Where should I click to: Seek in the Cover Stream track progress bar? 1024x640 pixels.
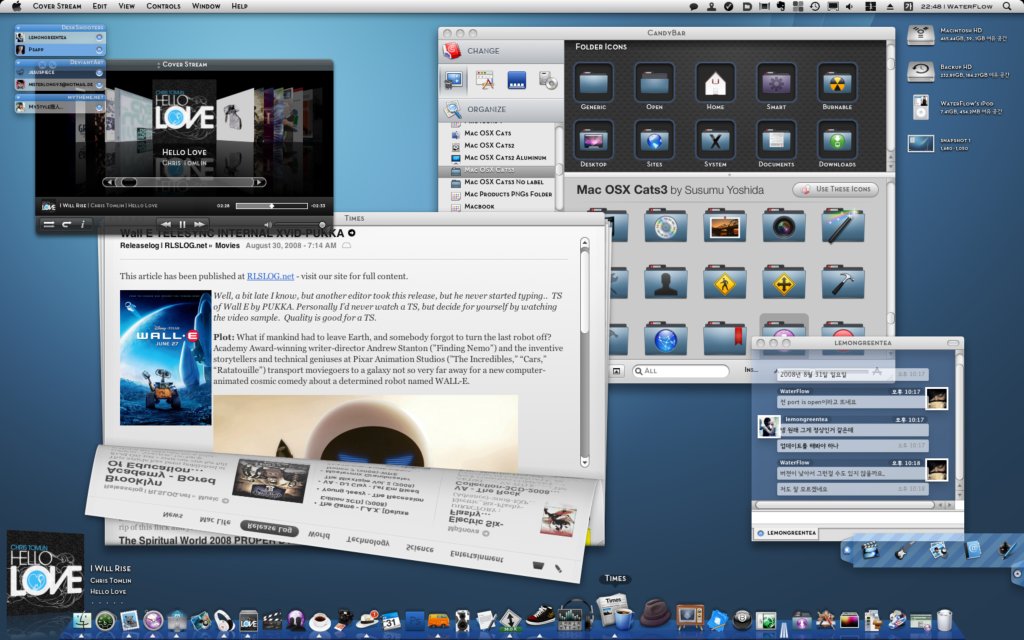click(x=271, y=206)
